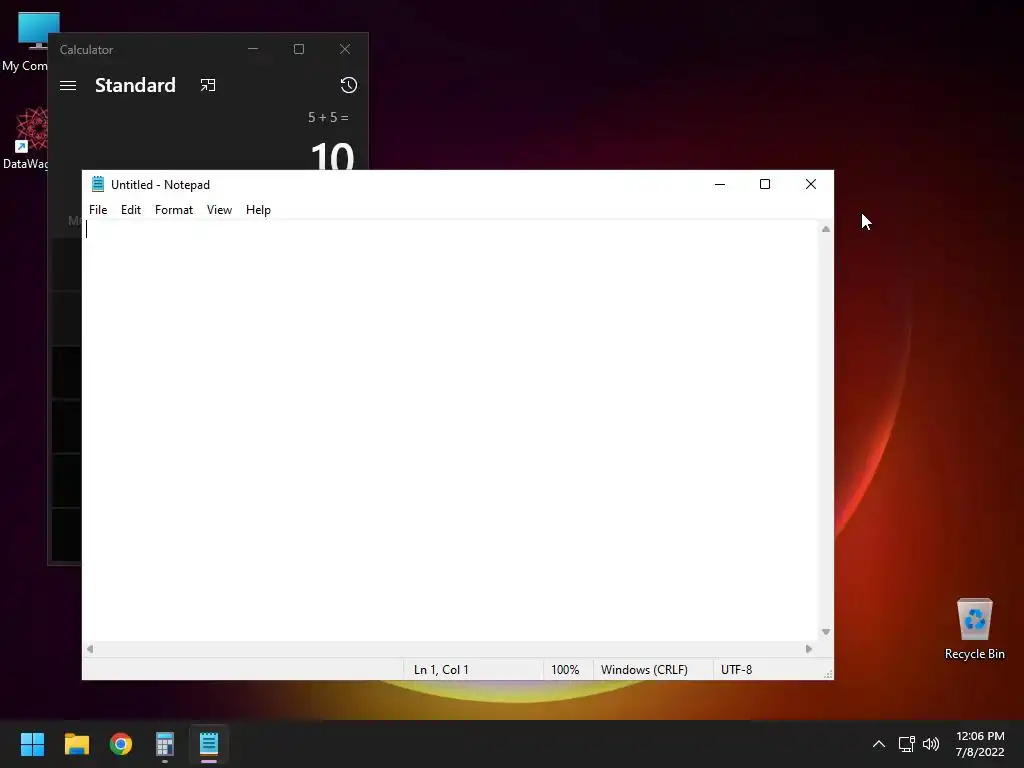Click the 100% zoom status entry
The image size is (1024, 768).
565,670
